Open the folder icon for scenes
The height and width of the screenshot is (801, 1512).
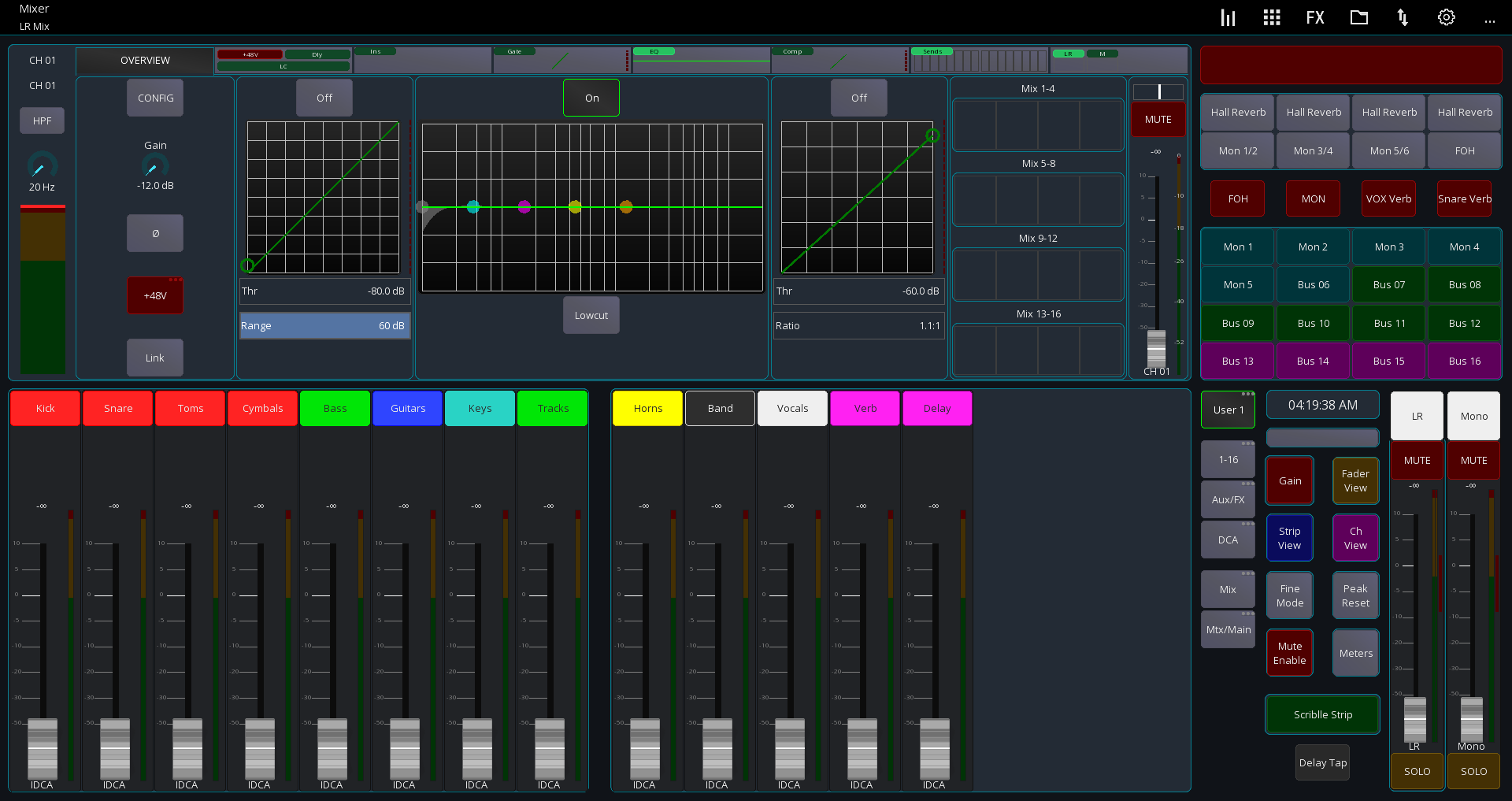point(1359,17)
